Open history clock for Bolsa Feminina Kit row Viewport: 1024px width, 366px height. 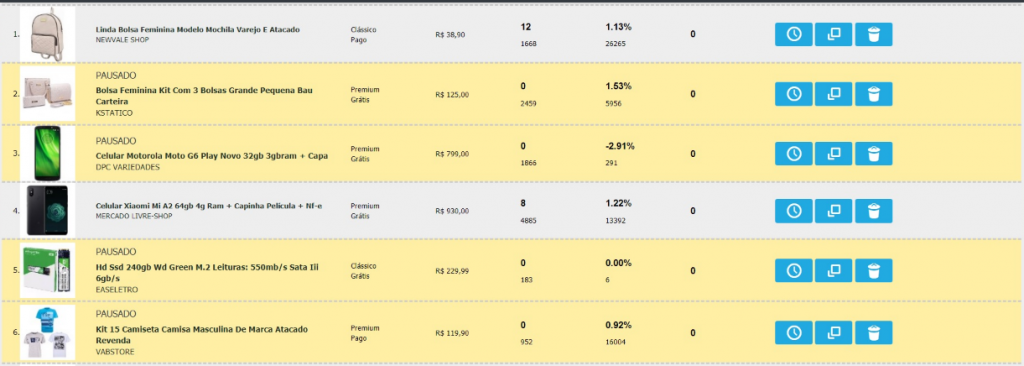pyautogui.click(x=793, y=94)
